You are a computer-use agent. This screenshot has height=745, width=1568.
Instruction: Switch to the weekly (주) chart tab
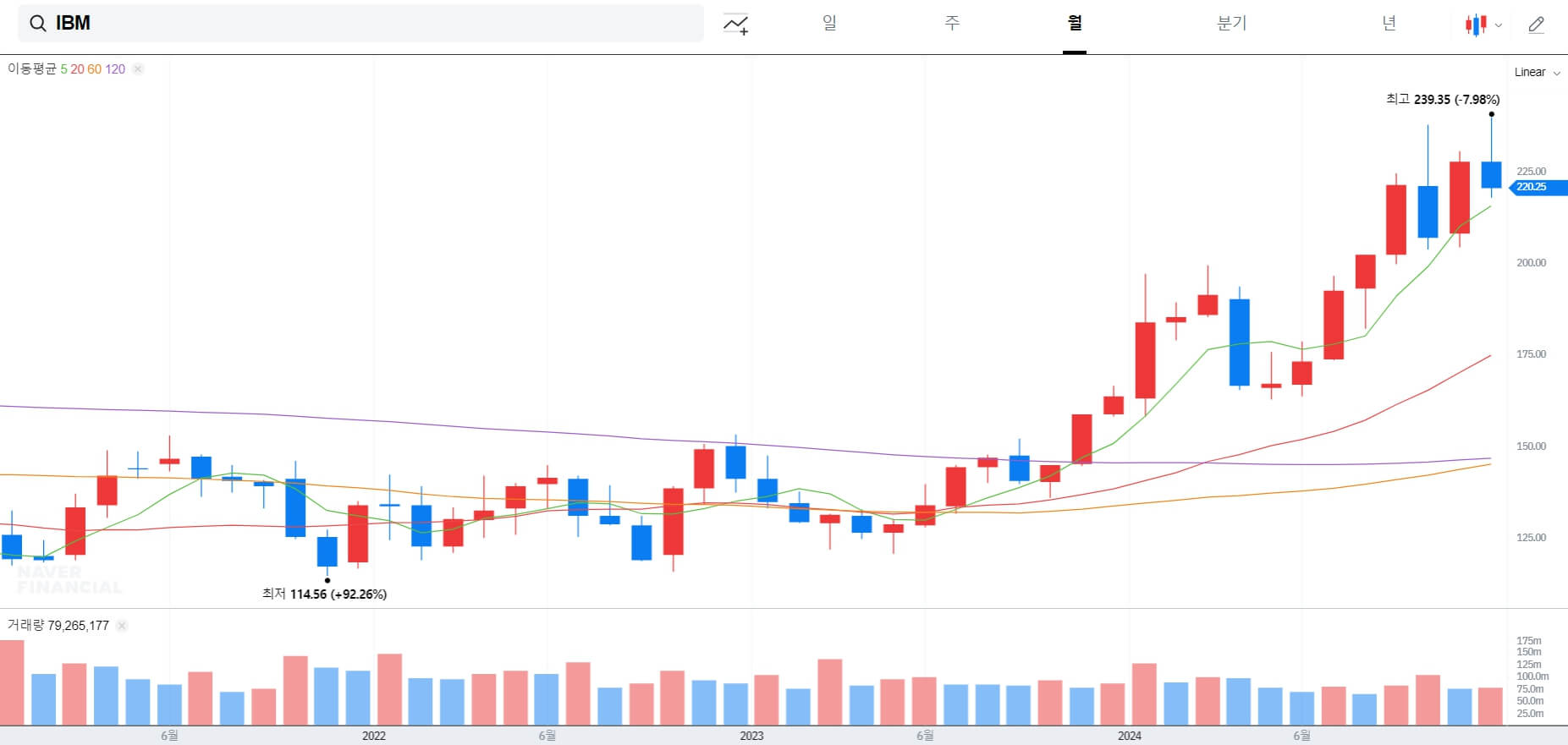click(952, 23)
